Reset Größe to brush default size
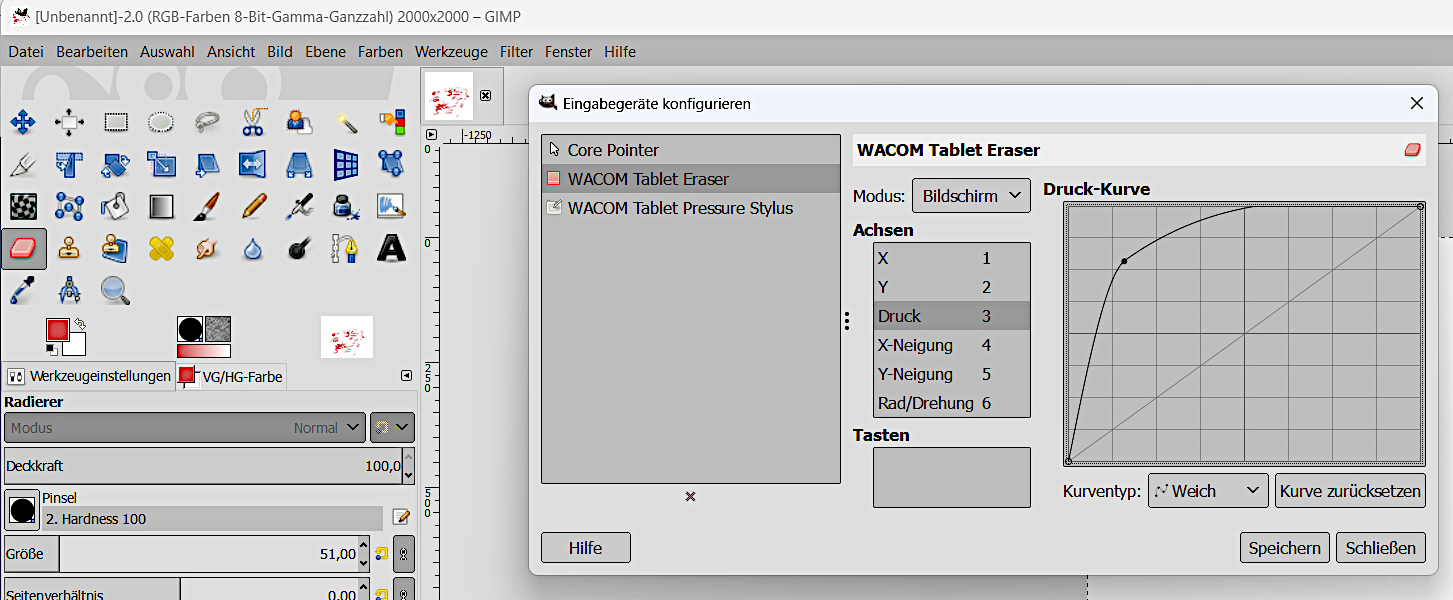This screenshot has height=600, width=1453. [381, 554]
